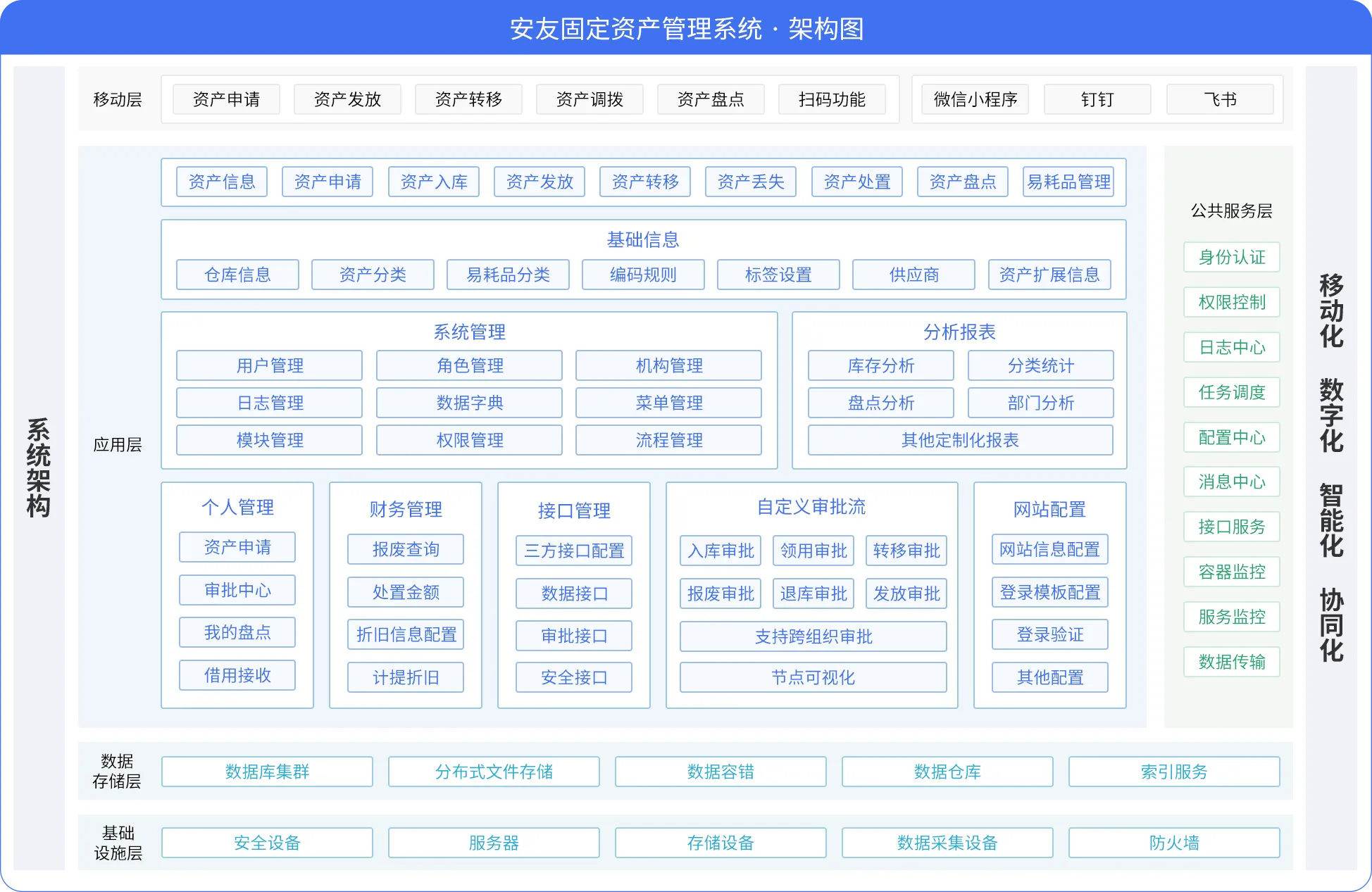Click the 网站信息配置 box
The width and height of the screenshot is (1372, 892).
[1050, 549]
